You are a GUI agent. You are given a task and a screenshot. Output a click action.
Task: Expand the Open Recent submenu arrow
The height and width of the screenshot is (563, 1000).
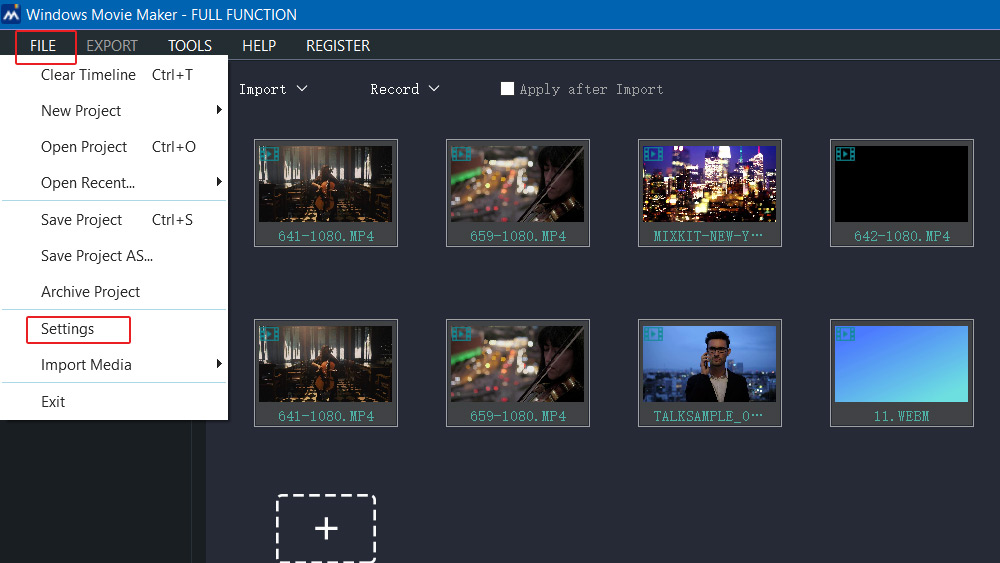click(219, 182)
